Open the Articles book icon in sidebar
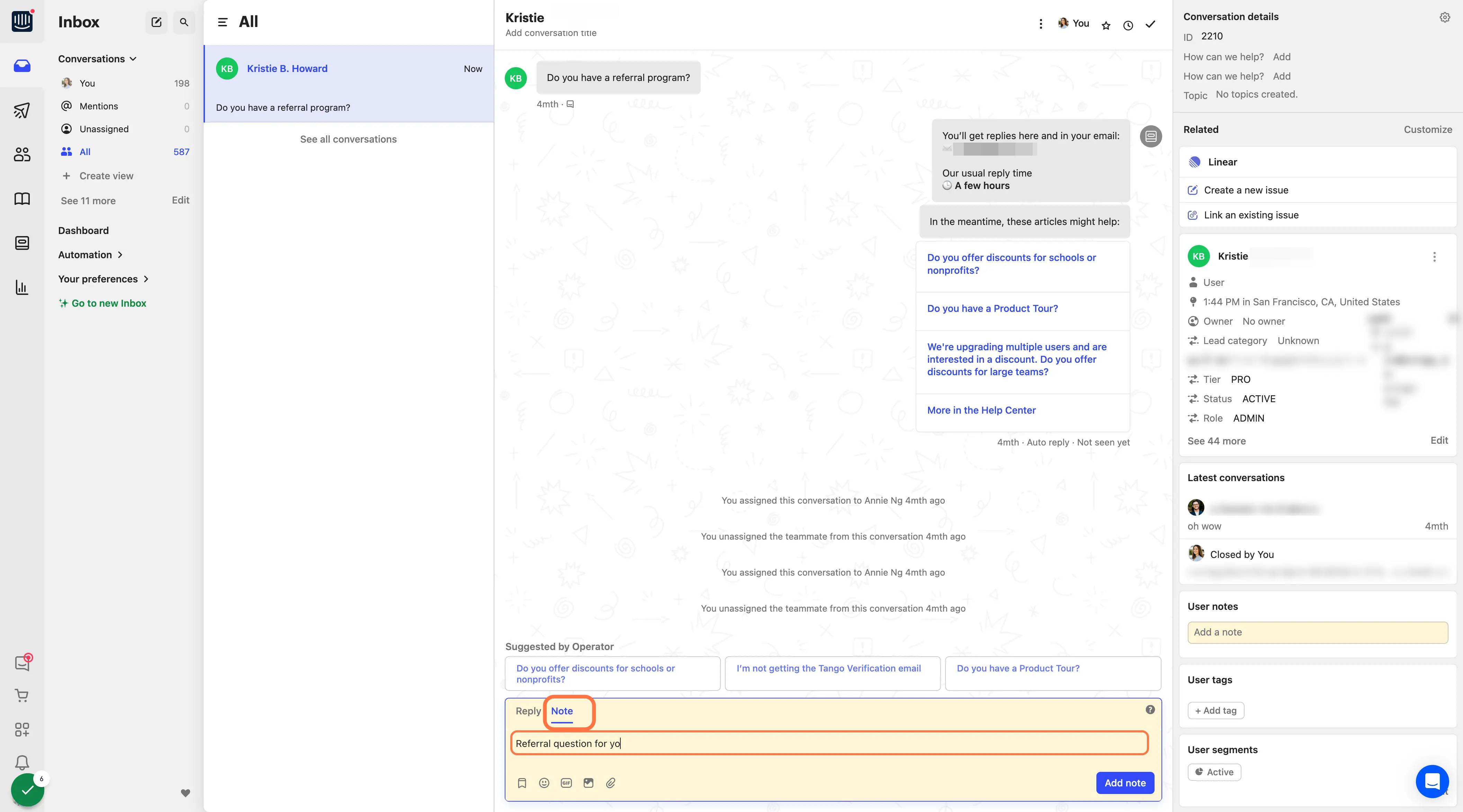 pyautogui.click(x=21, y=199)
